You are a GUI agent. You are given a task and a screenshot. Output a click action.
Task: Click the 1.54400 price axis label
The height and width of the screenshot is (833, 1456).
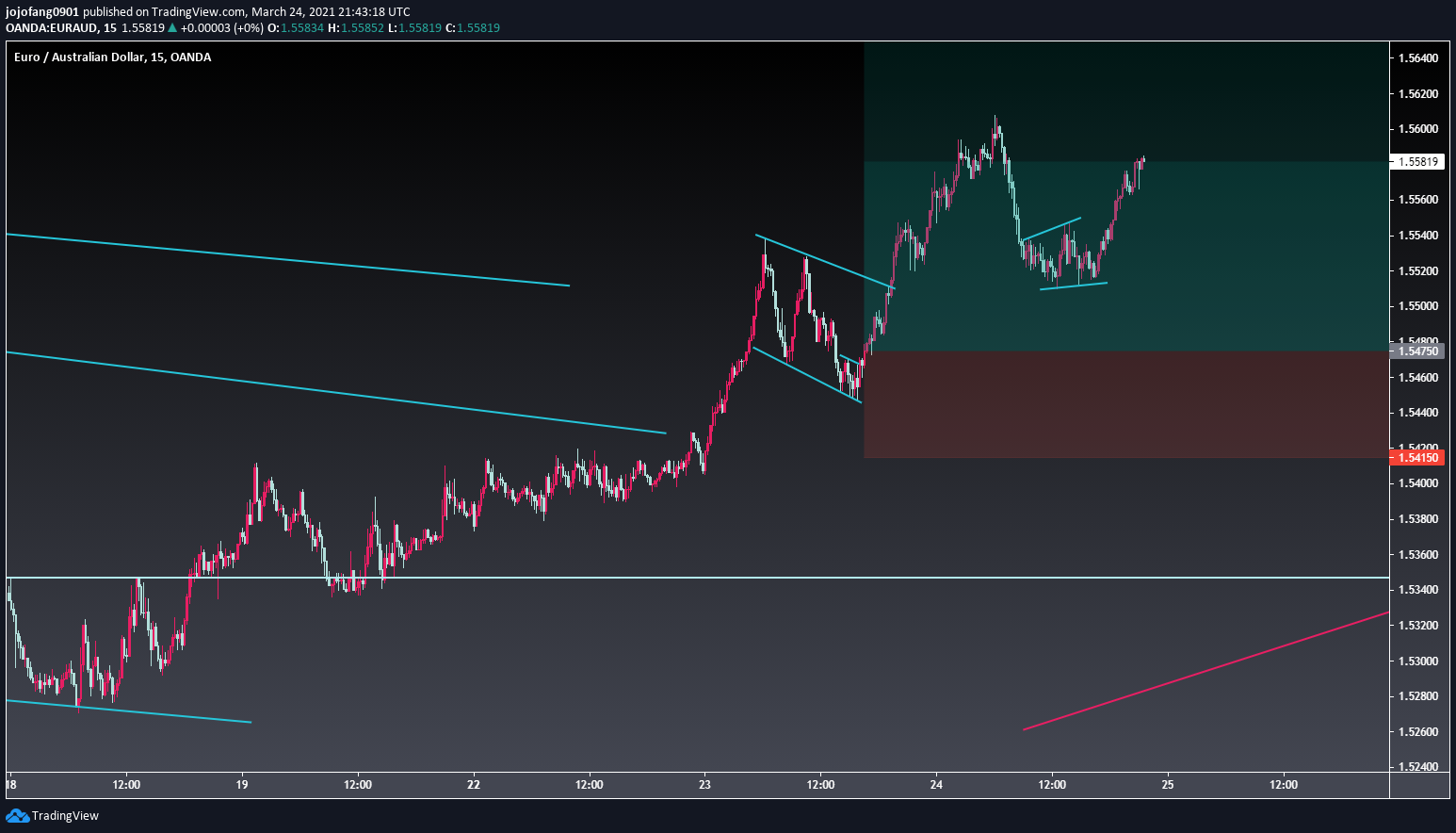(x=1418, y=413)
